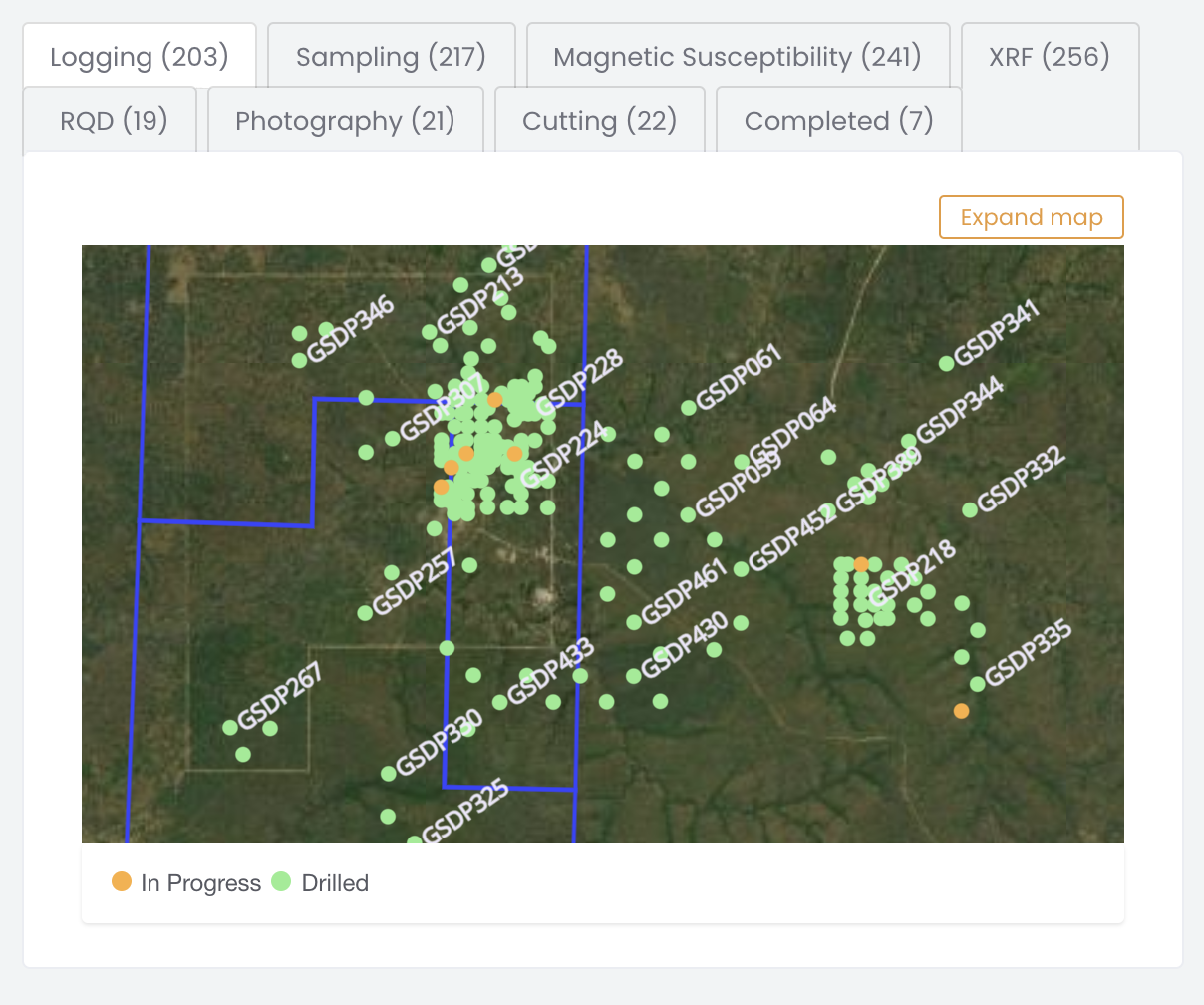The height and width of the screenshot is (1005, 1204).
Task: Click the GSDP341 drill hole marker
Action: click(x=945, y=363)
